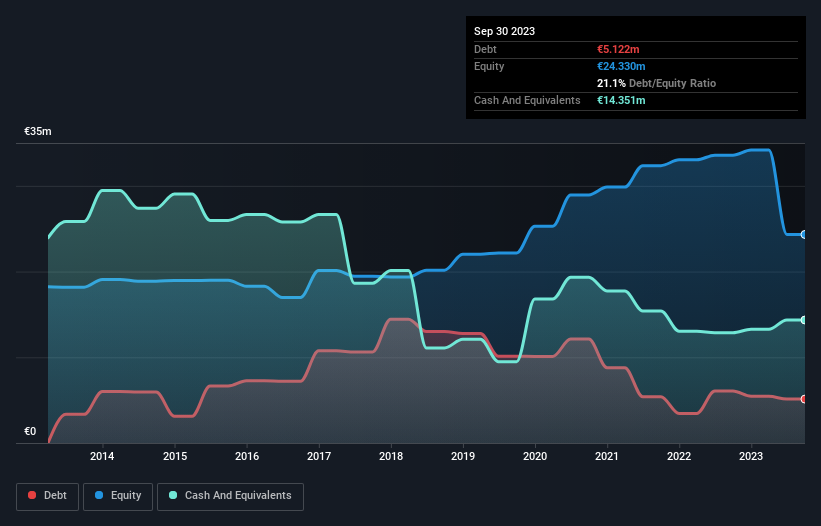Click the 2021 x-axis label
Screen dimensions: 821x526
pos(607,456)
